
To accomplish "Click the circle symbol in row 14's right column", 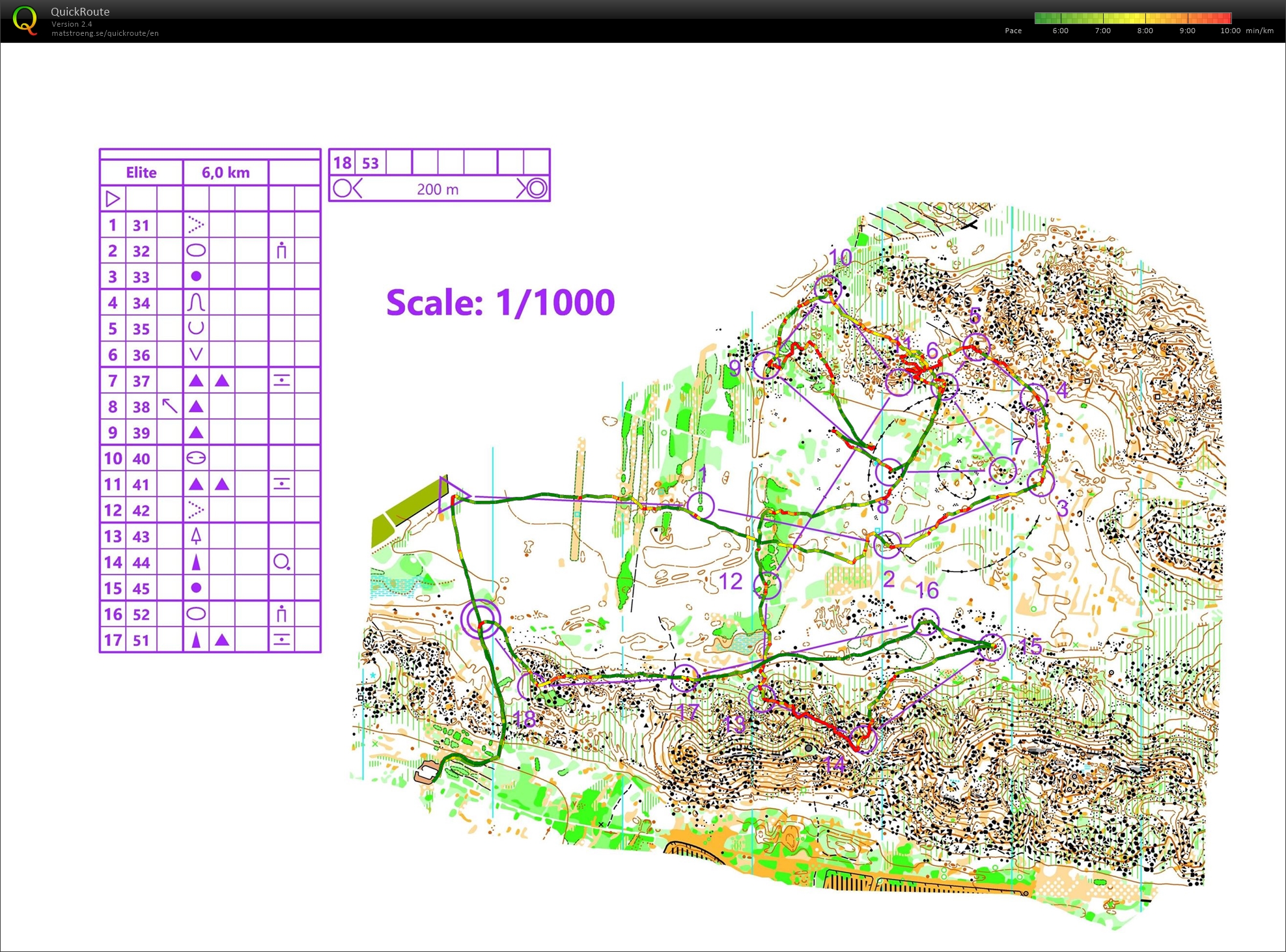I will click(x=281, y=562).
